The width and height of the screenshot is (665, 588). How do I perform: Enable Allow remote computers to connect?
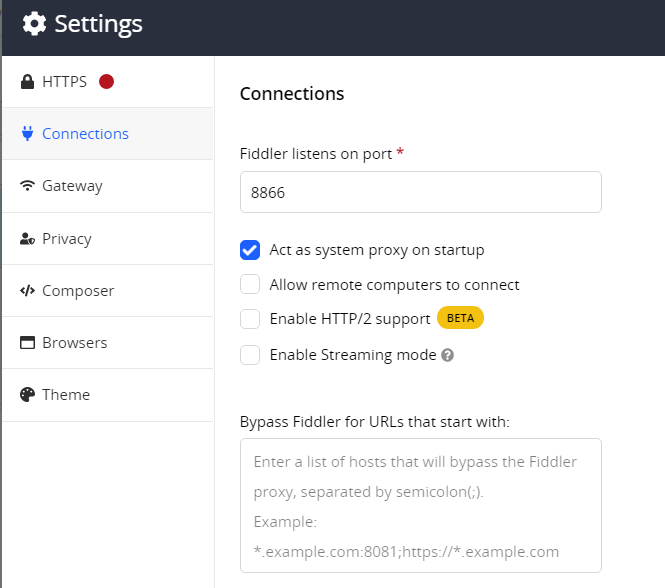click(x=250, y=285)
